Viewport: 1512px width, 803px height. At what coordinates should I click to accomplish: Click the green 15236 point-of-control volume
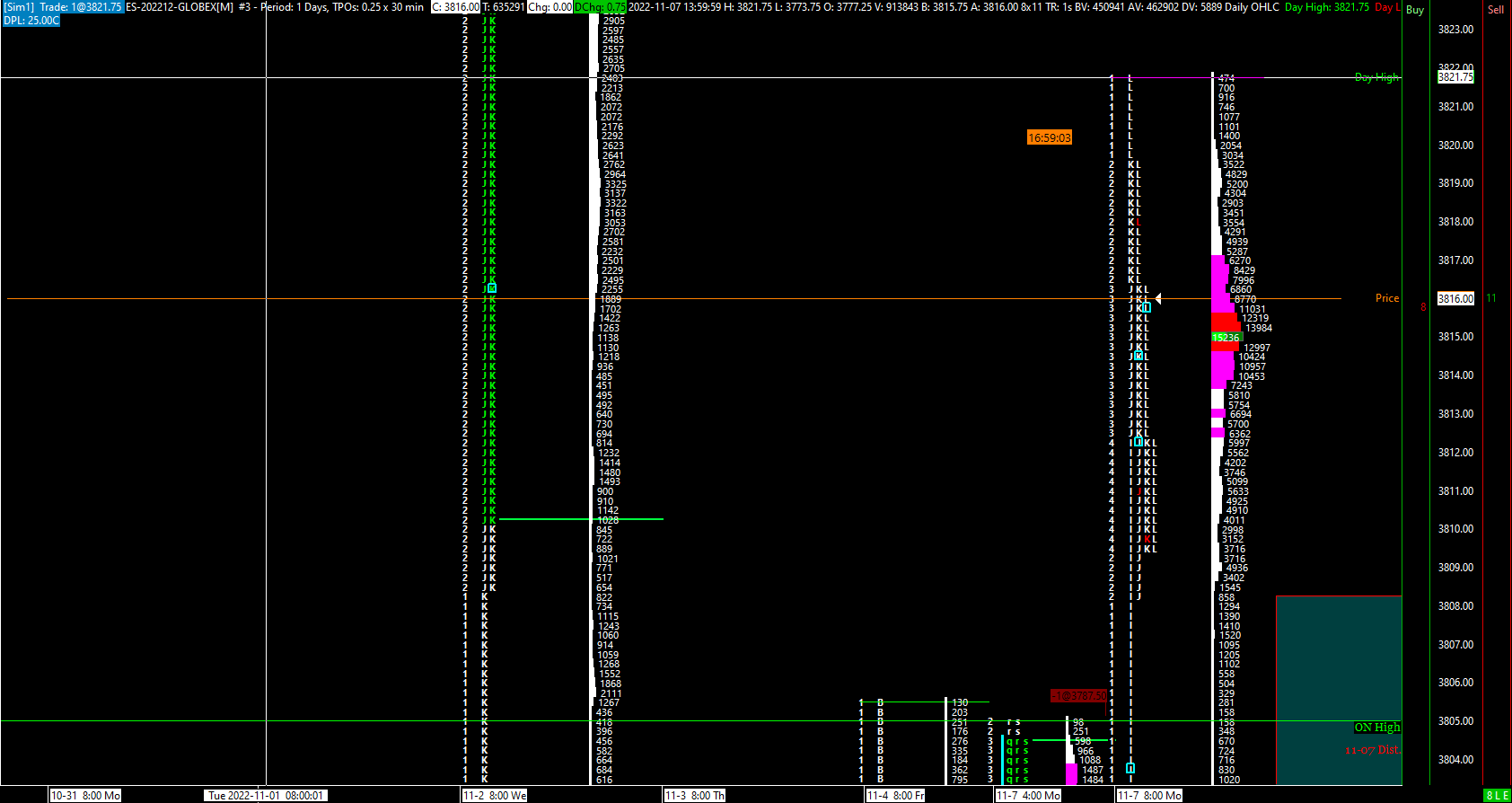(x=1226, y=338)
